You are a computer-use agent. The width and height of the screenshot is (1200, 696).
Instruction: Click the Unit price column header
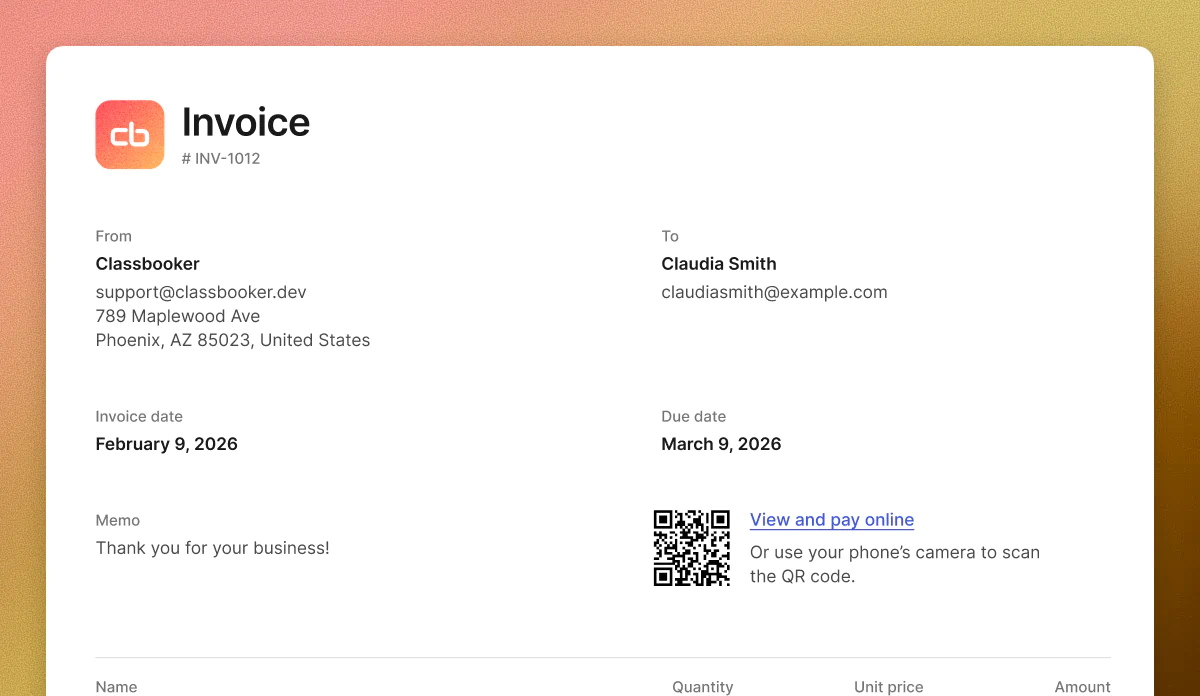888,687
